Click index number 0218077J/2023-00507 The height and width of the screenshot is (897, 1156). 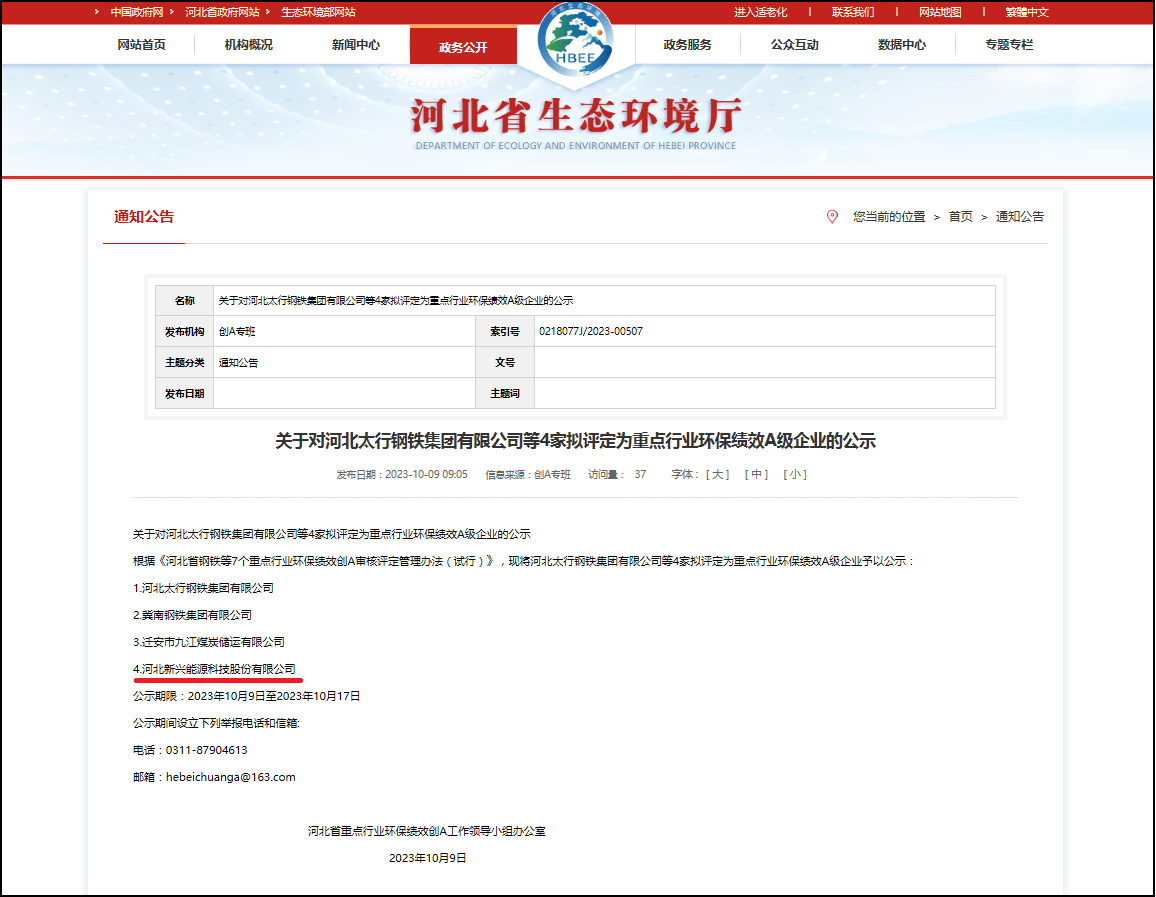pos(591,332)
